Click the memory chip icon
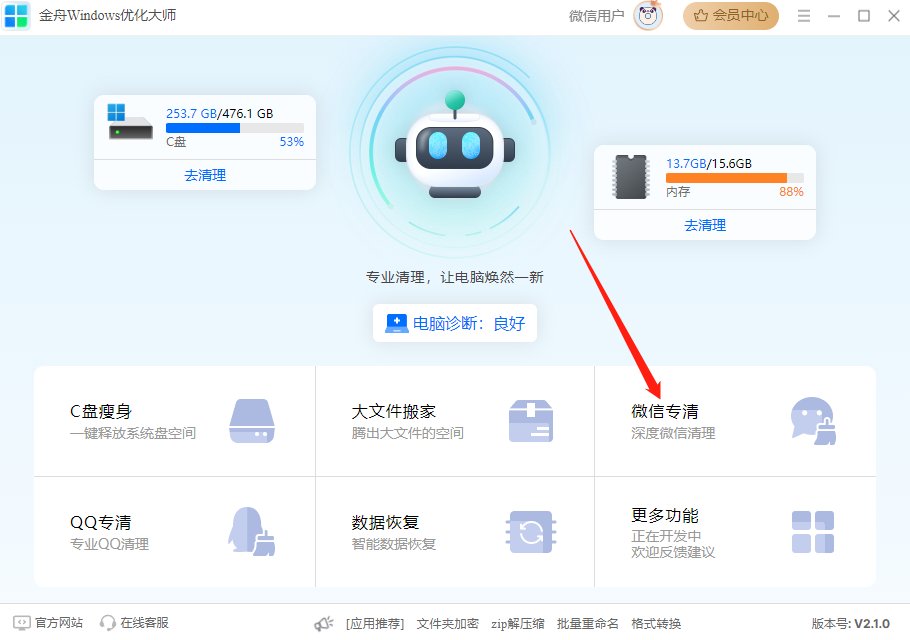The image size is (910, 640). 630,176
